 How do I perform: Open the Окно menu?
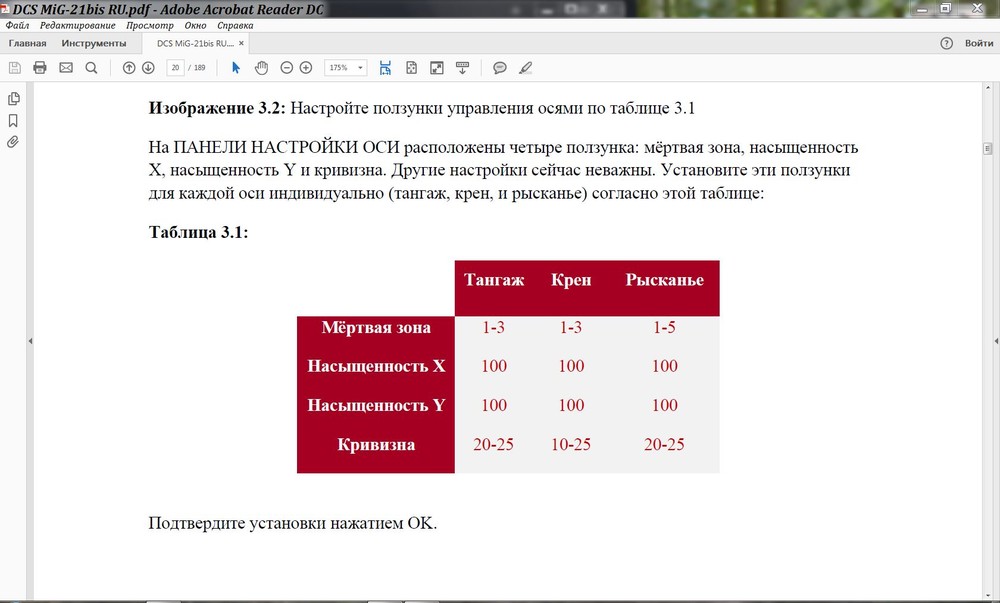pyautogui.click(x=196, y=25)
